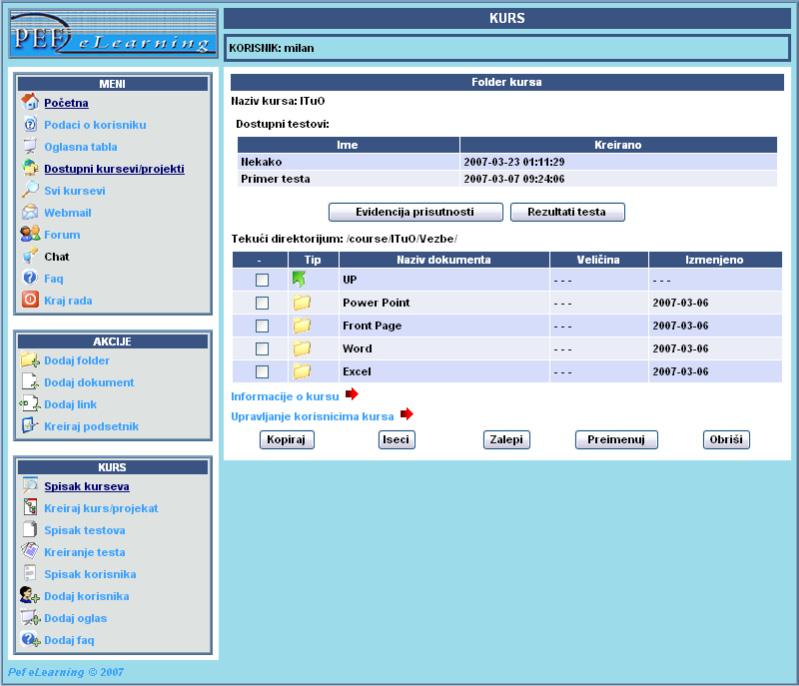Tick the checkbox in the UP row
This screenshot has height=686, width=799.
pos(262,280)
